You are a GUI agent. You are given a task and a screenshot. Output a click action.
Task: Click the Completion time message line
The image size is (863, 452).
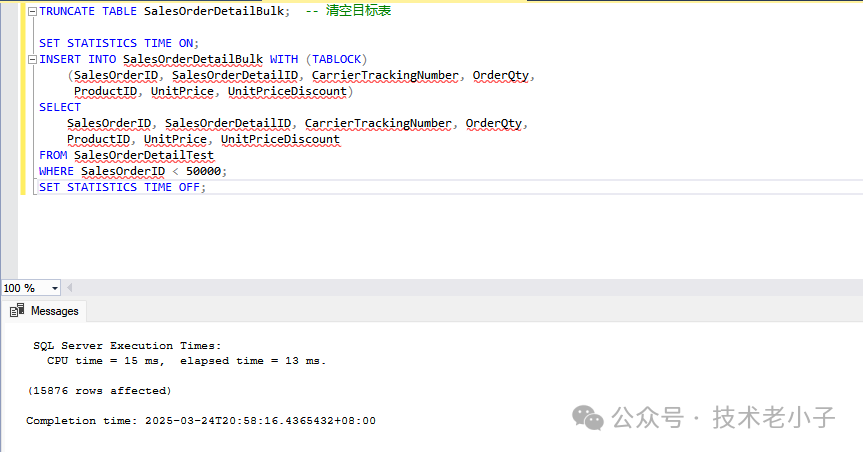200,420
